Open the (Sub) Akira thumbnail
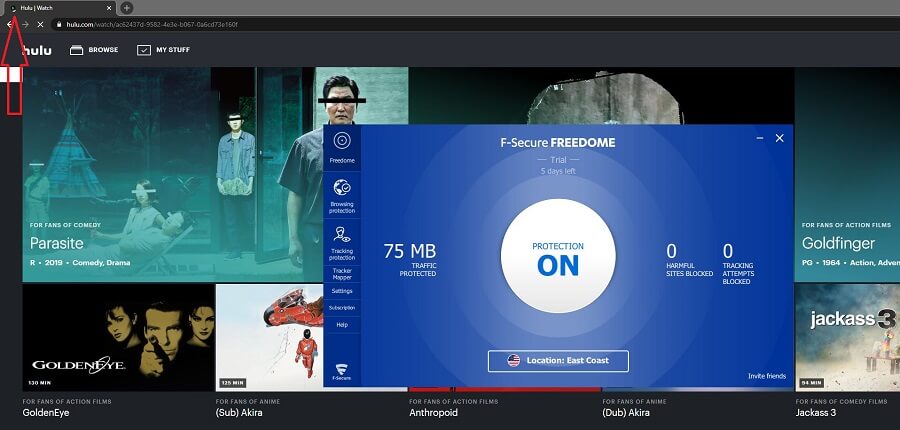 pos(269,338)
